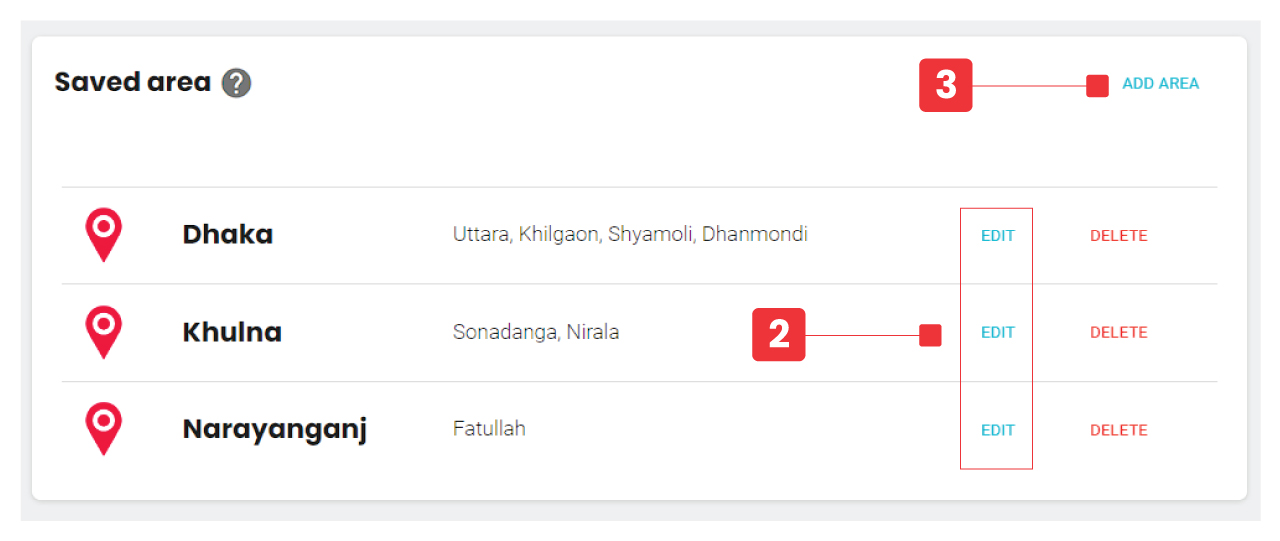Select the Narayanganj area name

(274, 430)
